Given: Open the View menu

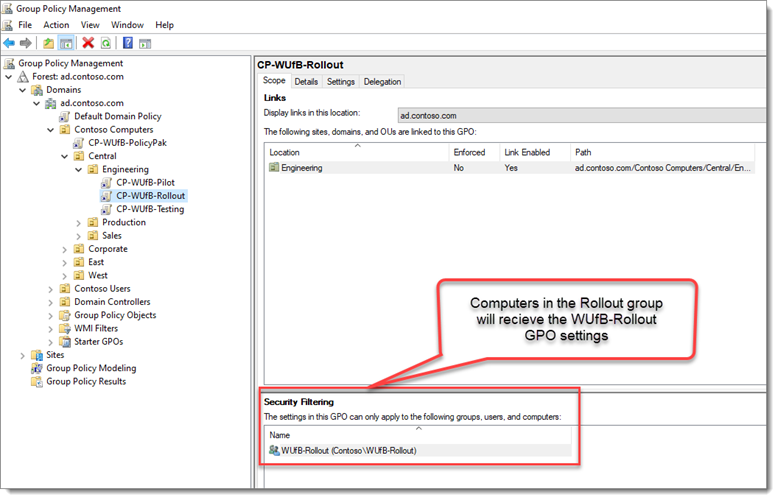Looking at the screenshot, I should click(x=90, y=25).
